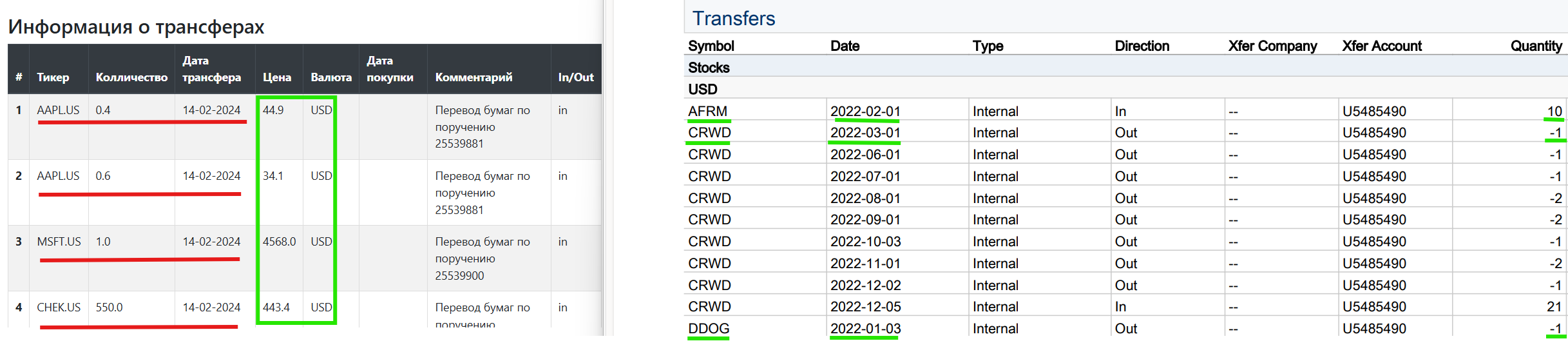Select the MSFT.US ticker cell

[x=59, y=242]
